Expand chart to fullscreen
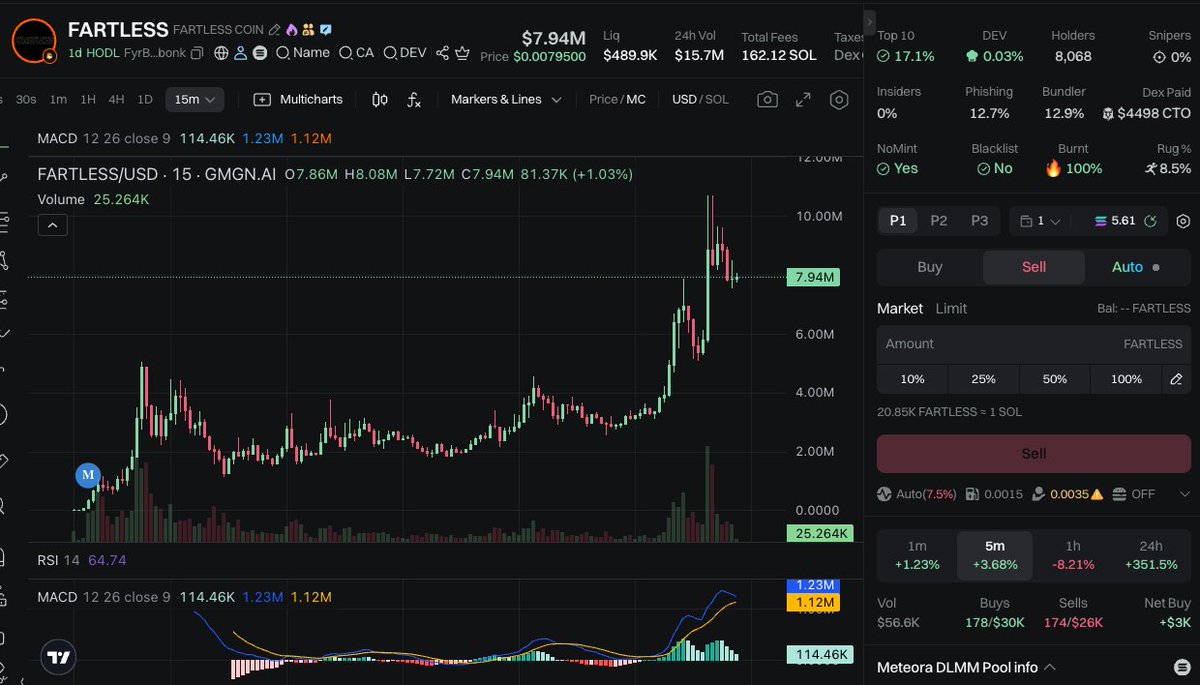This screenshot has width=1200, height=685. tap(803, 99)
